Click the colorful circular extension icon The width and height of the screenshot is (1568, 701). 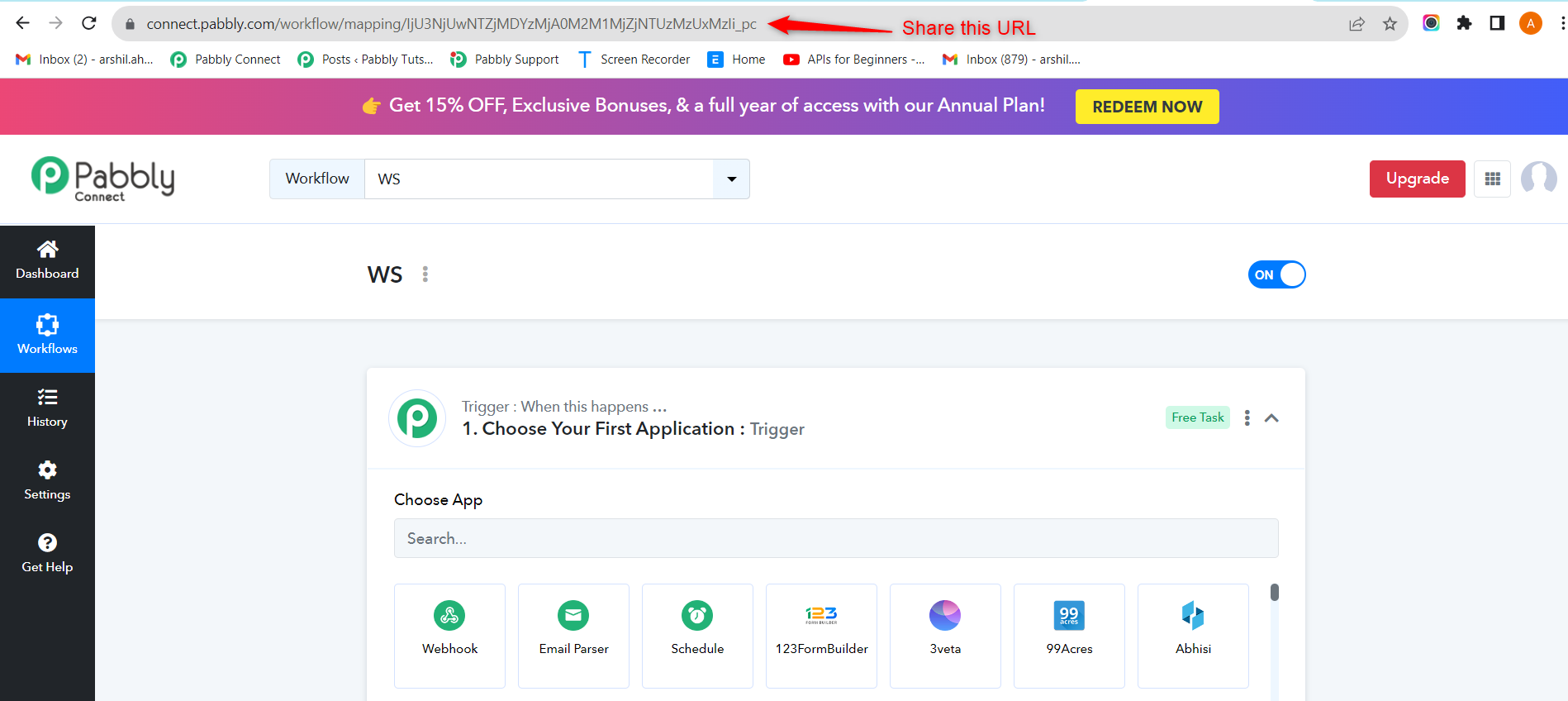tap(1431, 23)
